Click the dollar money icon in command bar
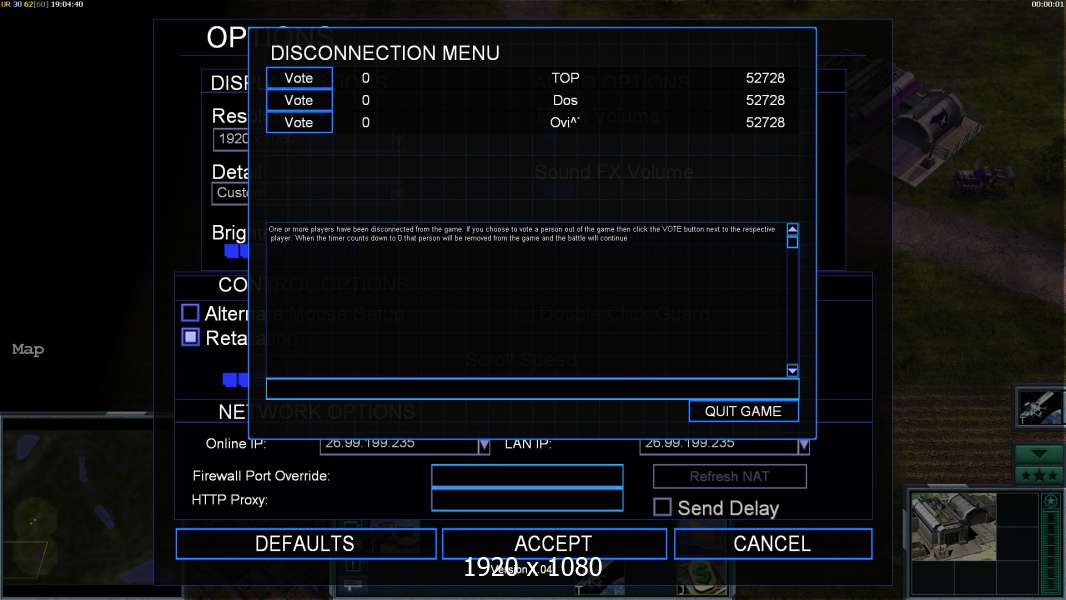 [700, 575]
